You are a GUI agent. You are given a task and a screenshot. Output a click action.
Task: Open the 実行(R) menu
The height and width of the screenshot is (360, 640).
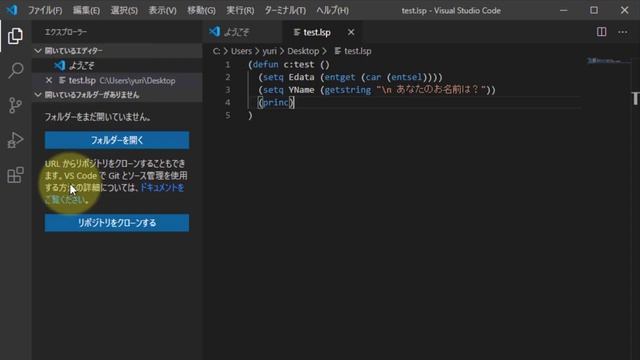[x=240, y=10]
